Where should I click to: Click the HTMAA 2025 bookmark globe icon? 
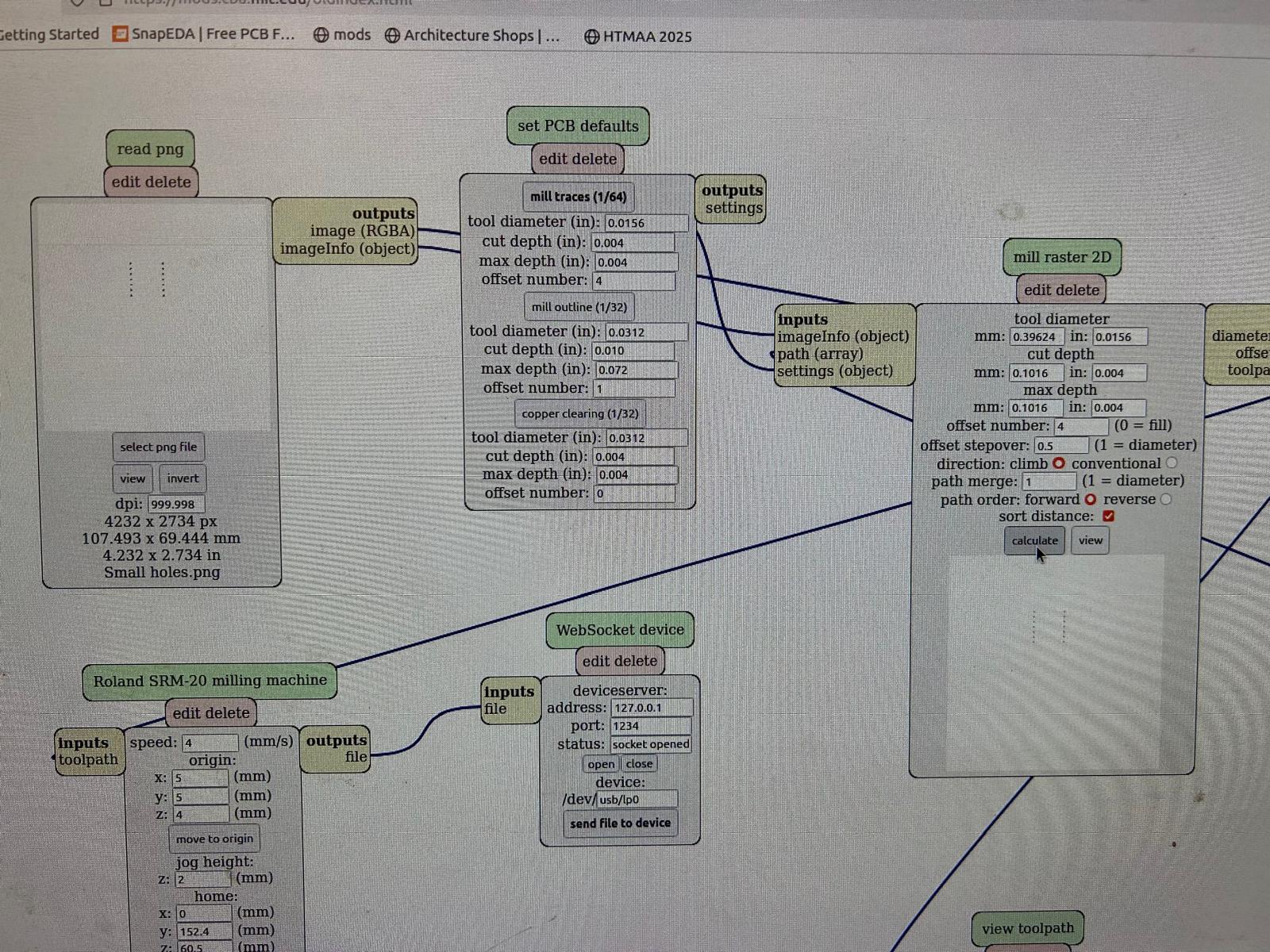coord(591,36)
